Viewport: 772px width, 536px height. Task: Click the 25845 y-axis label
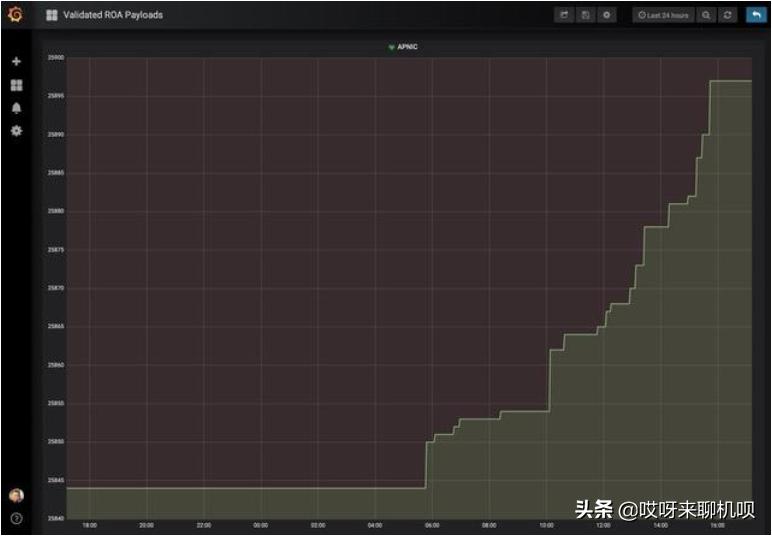coord(56,480)
